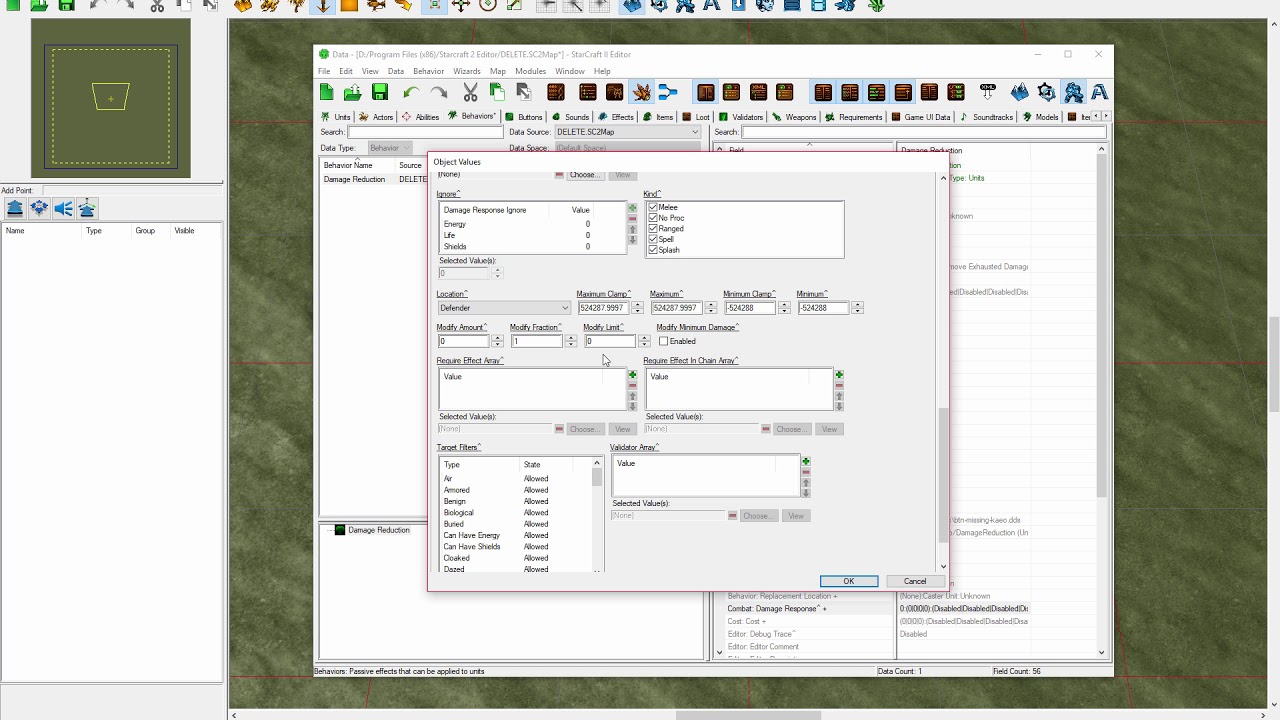
Task: Add entry to Require Effect In Chain Array
Action: click(x=839, y=375)
